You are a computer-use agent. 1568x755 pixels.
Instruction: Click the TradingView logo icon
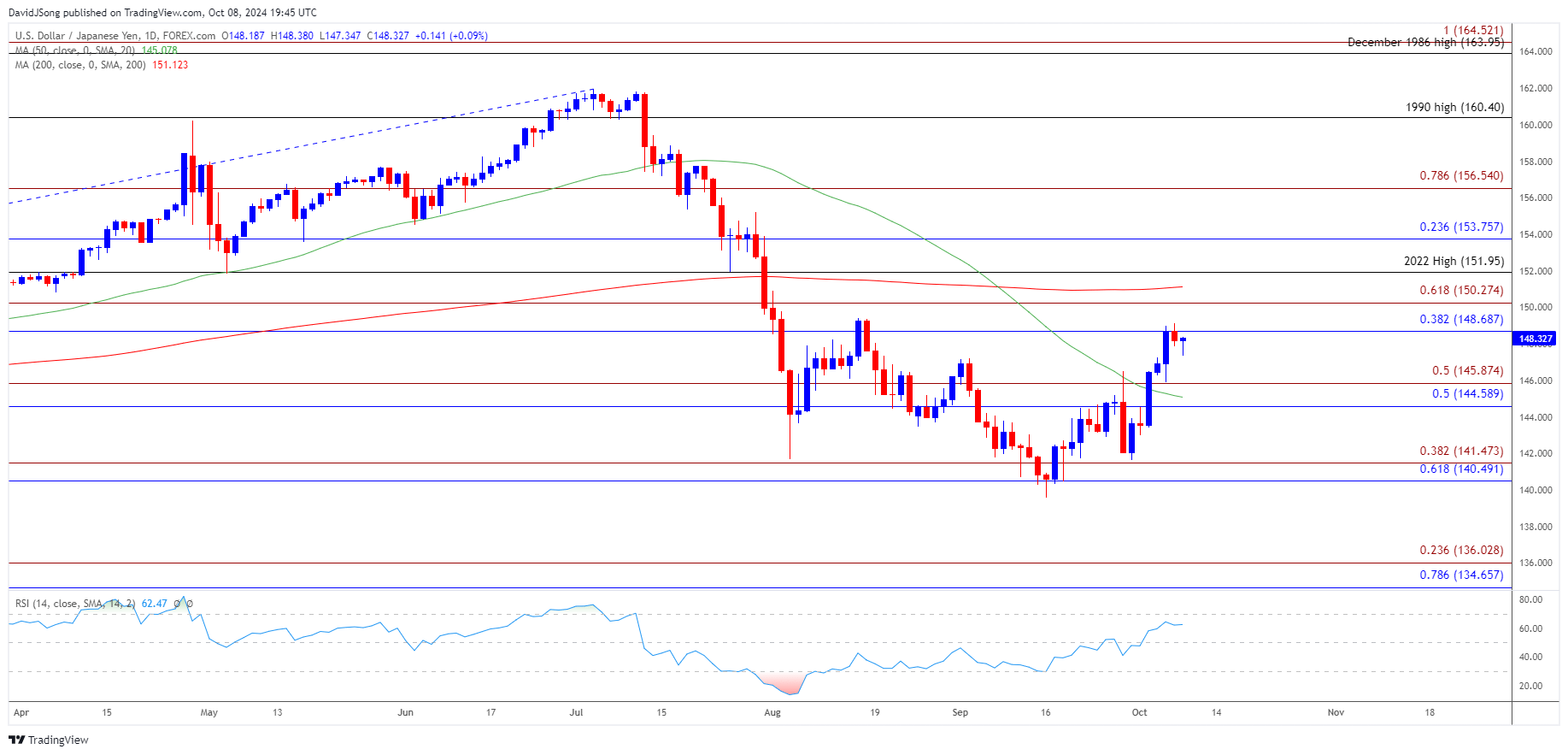[x=16, y=740]
